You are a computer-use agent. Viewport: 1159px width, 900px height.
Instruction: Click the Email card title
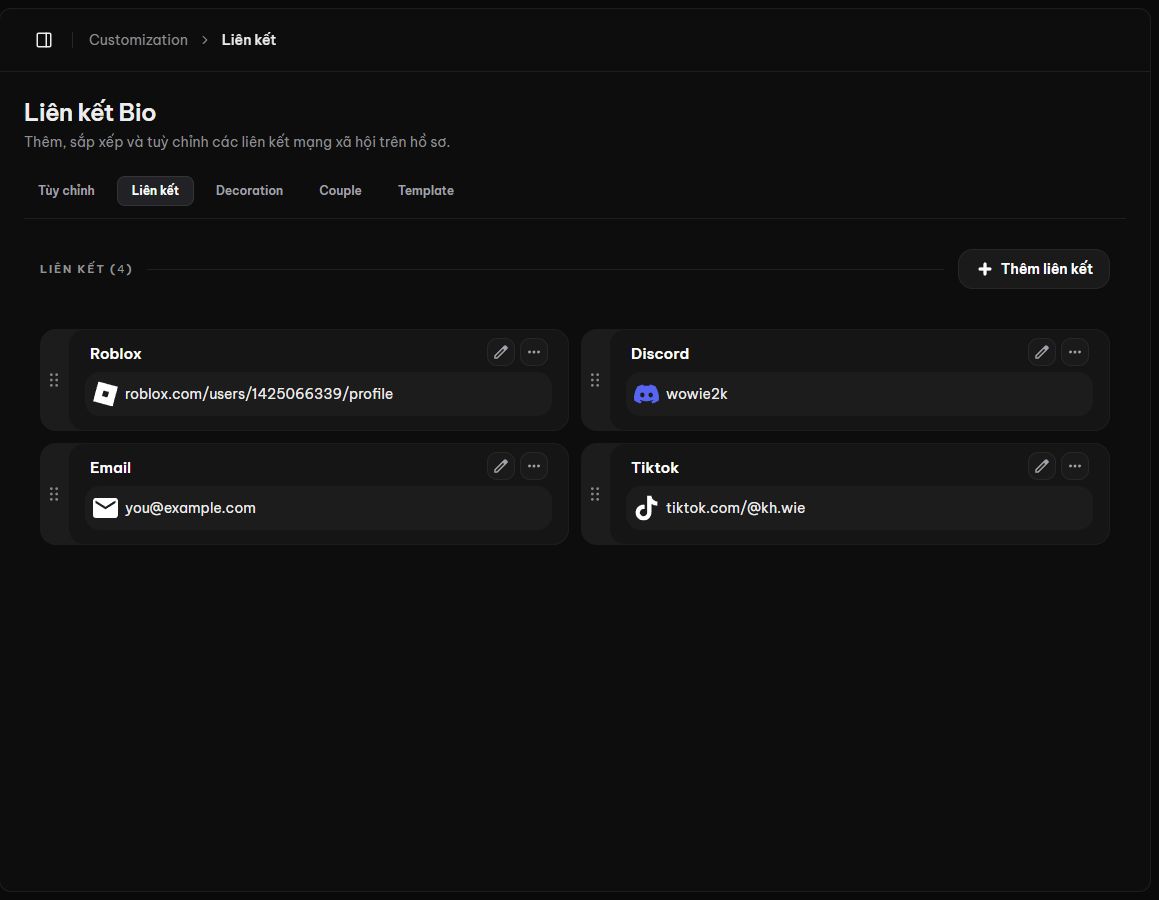click(110, 468)
